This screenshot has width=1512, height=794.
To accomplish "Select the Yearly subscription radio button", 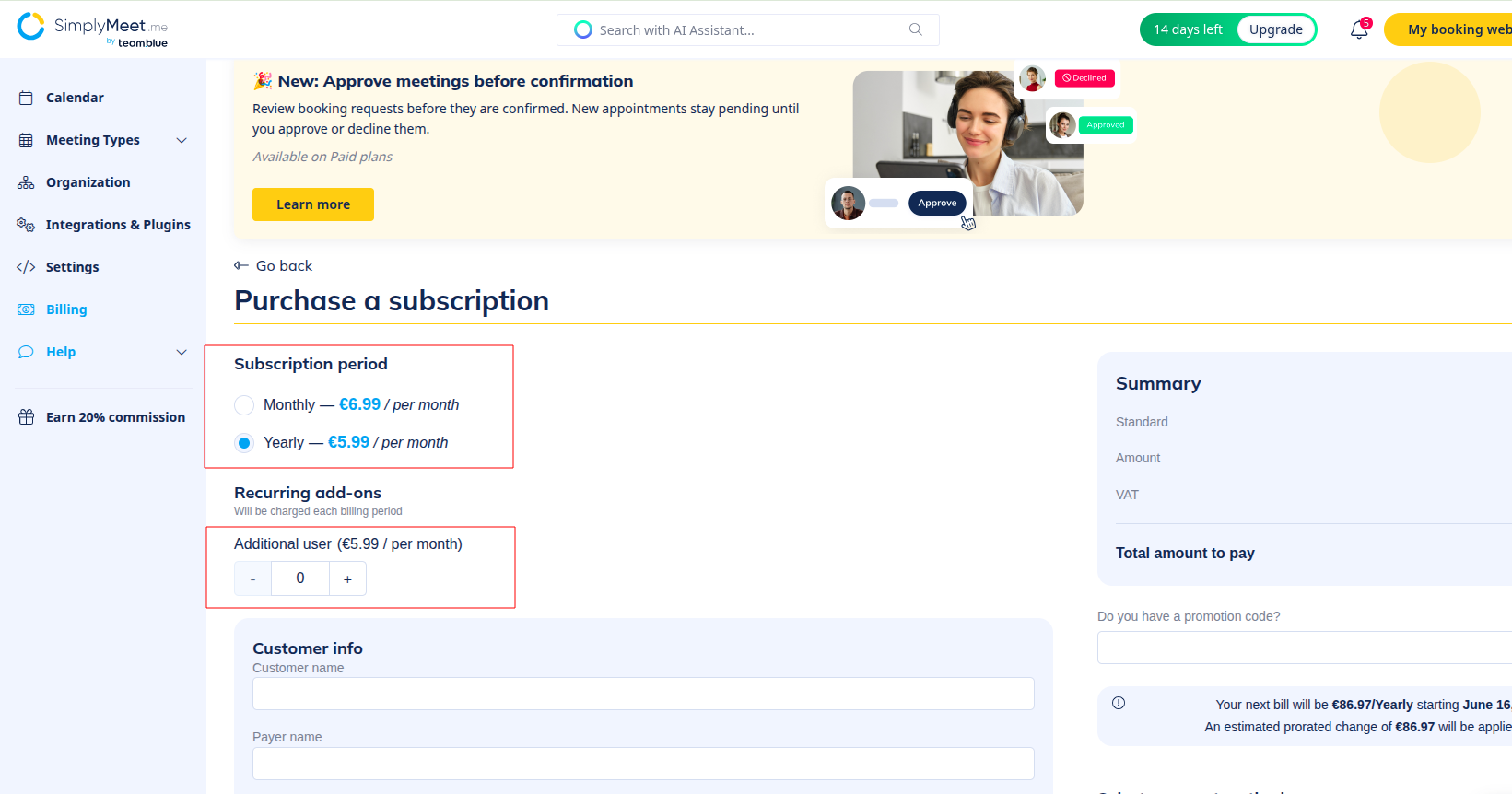I will pyautogui.click(x=244, y=443).
